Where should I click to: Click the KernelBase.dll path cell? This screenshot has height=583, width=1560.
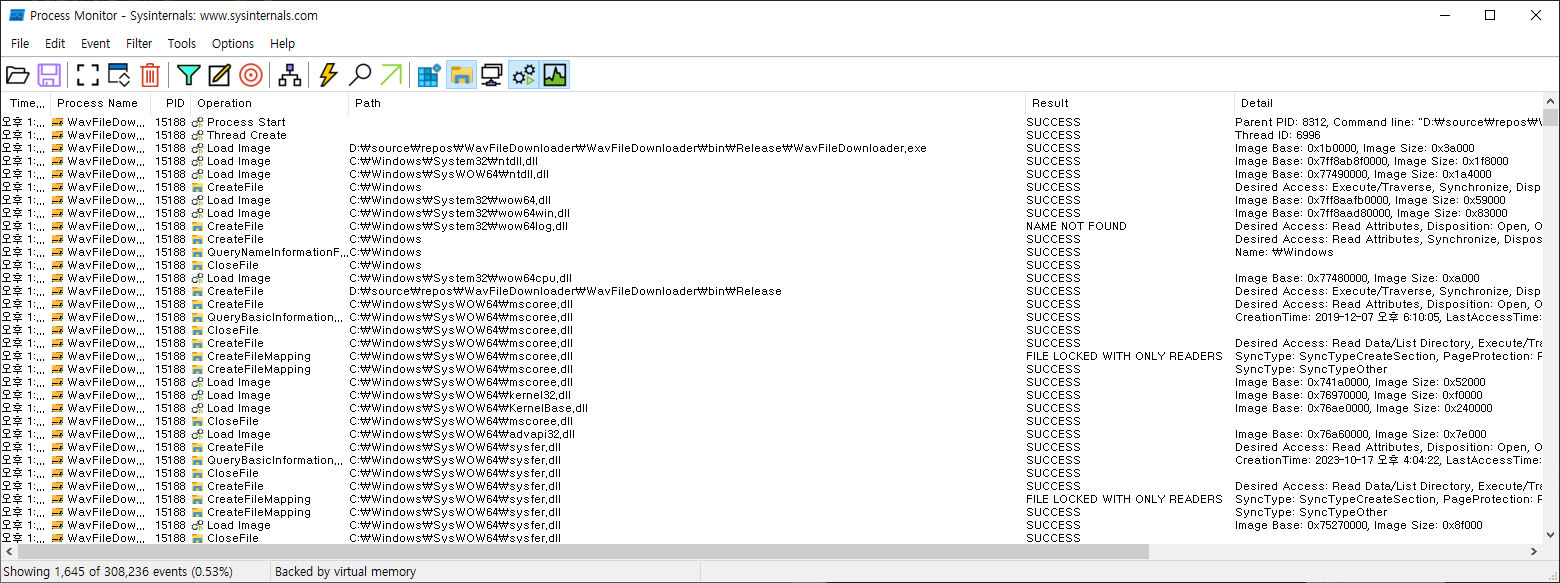pyautogui.click(x=468, y=408)
